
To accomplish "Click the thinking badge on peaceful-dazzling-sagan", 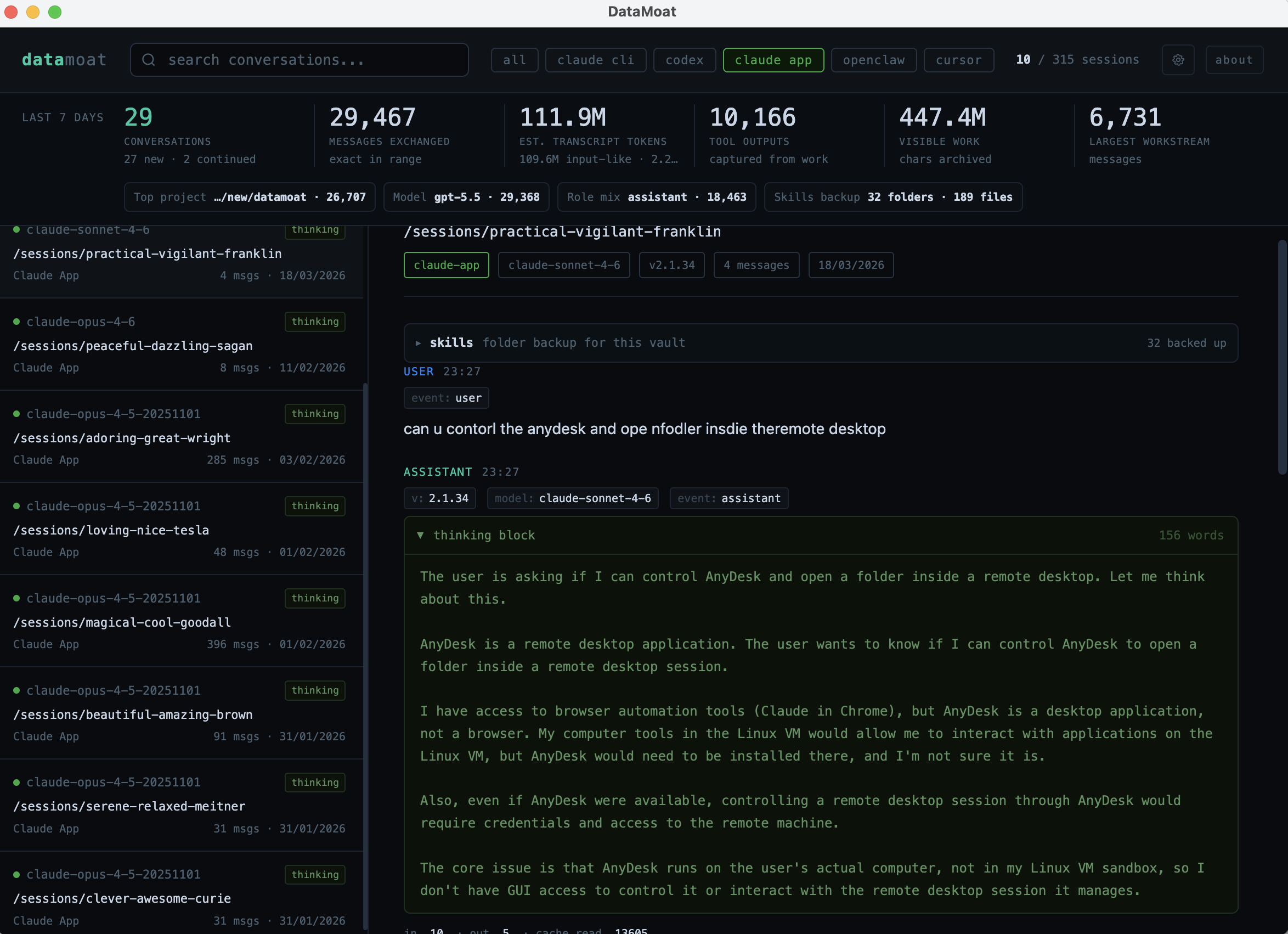I will [x=315, y=322].
